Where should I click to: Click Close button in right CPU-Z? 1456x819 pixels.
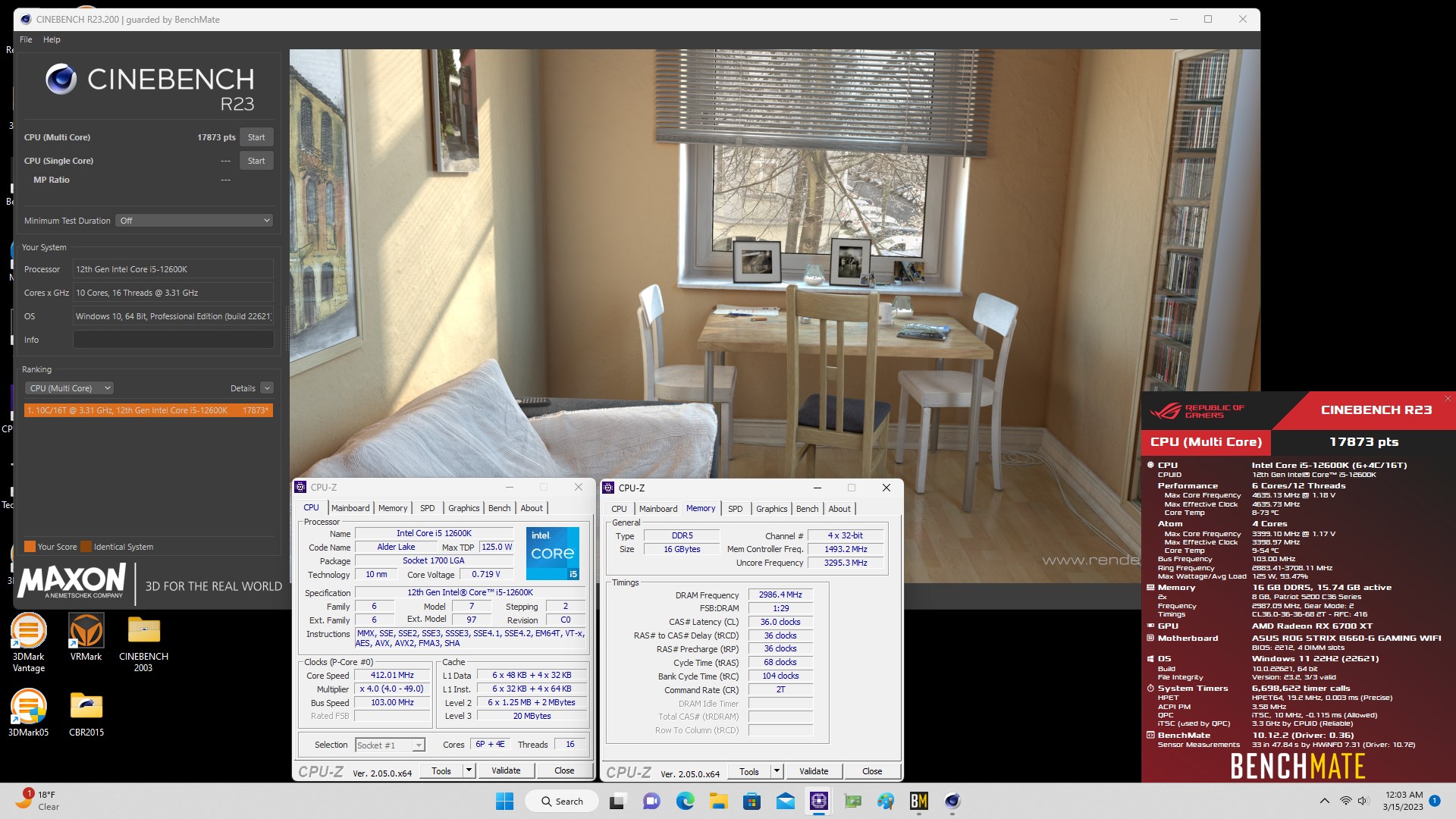coord(872,772)
